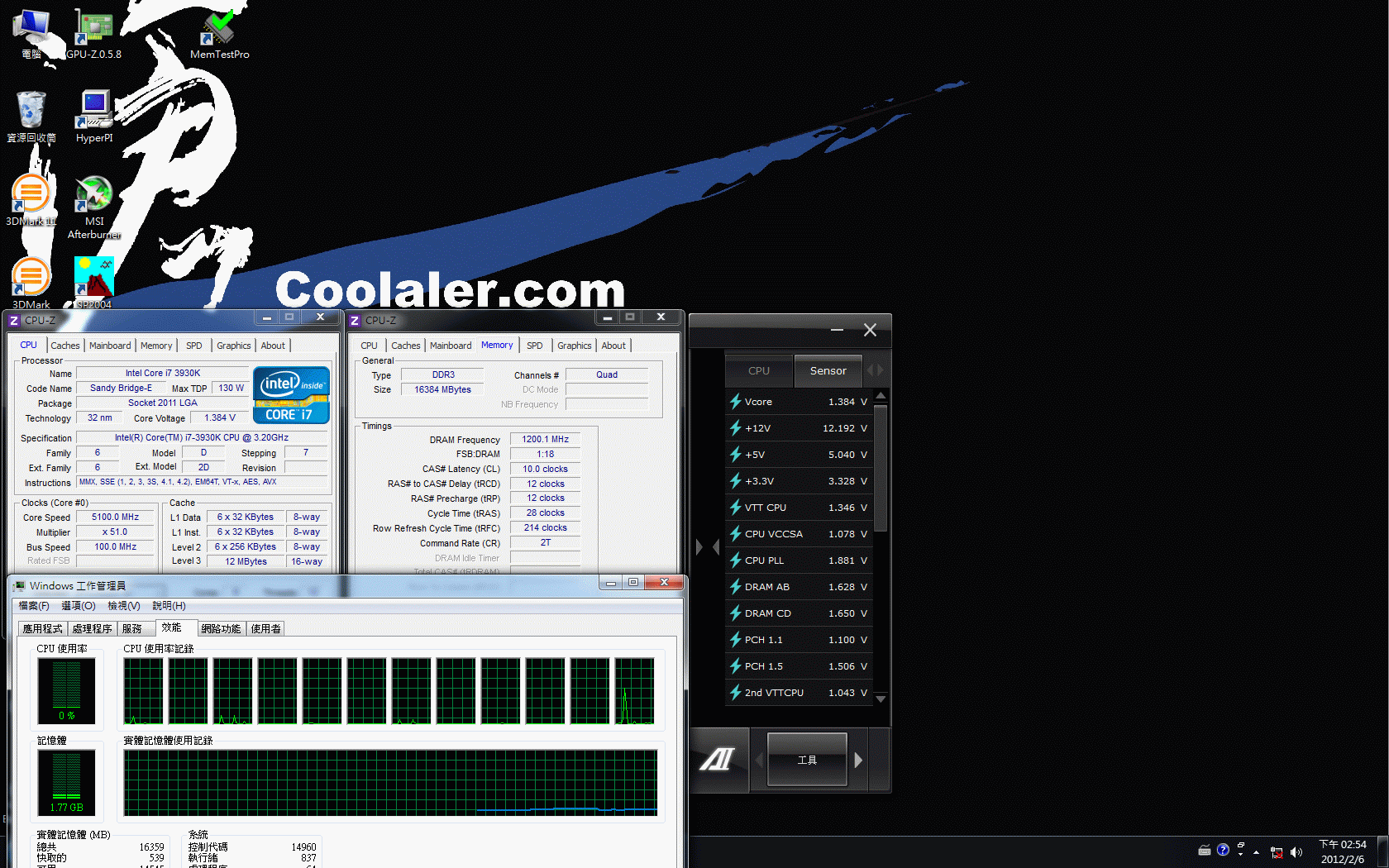Launch 3DMark 11 shortcut
Screen dimensions: 1389x868
click(31, 200)
